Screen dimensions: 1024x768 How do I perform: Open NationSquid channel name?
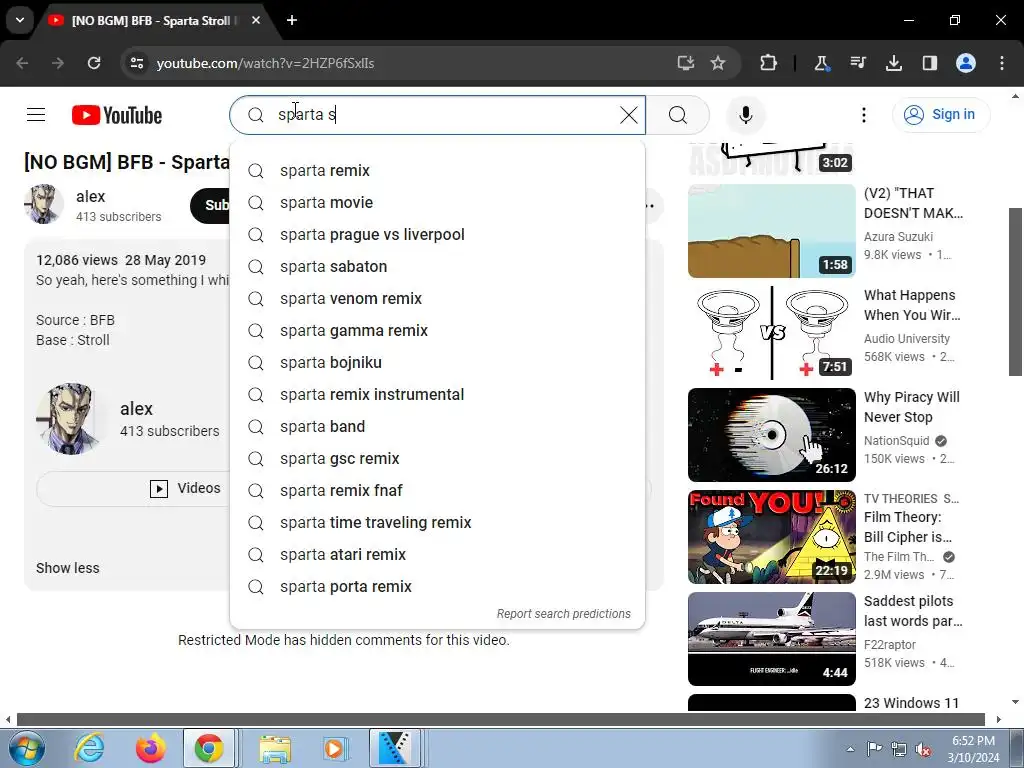(897, 441)
